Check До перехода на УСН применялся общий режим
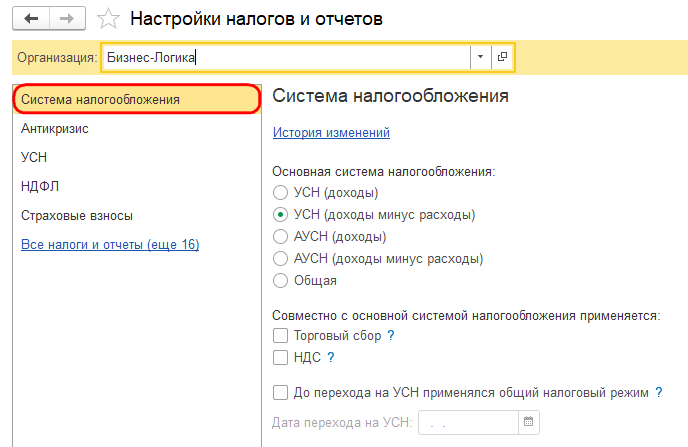The image size is (688, 447). click(x=280, y=393)
